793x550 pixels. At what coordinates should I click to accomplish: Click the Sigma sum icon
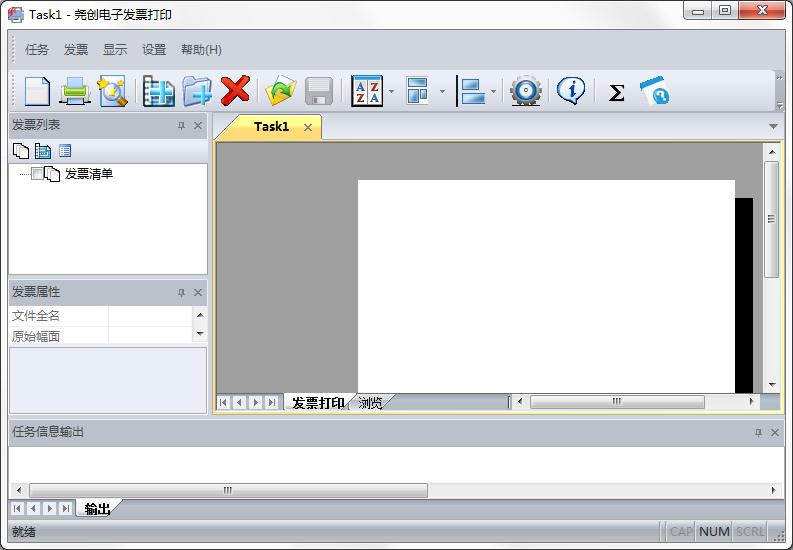pyautogui.click(x=616, y=93)
